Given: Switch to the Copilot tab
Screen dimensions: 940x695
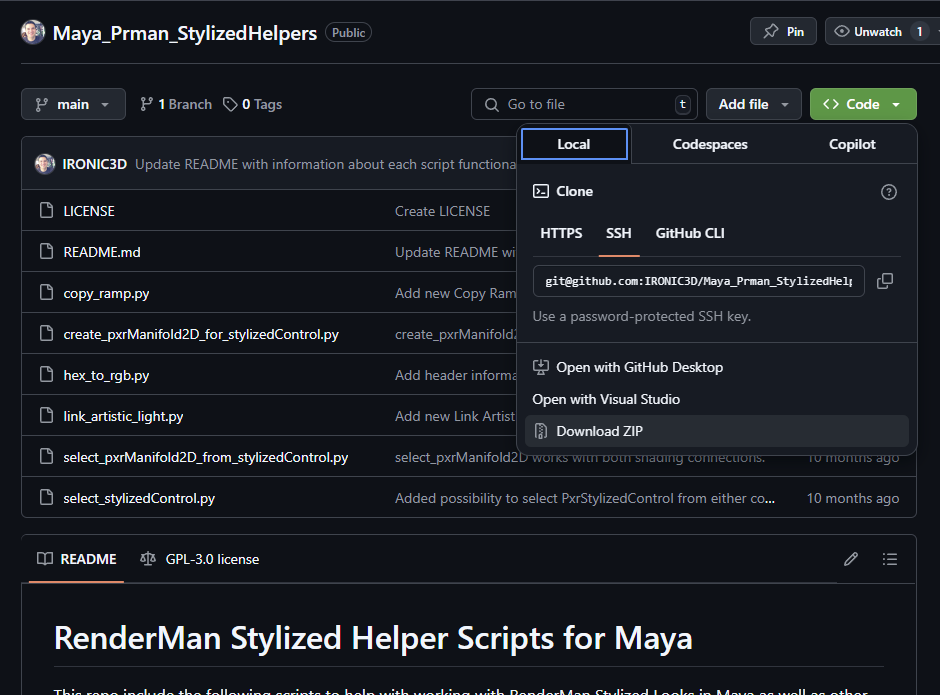Looking at the screenshot, I should [852, 144].
